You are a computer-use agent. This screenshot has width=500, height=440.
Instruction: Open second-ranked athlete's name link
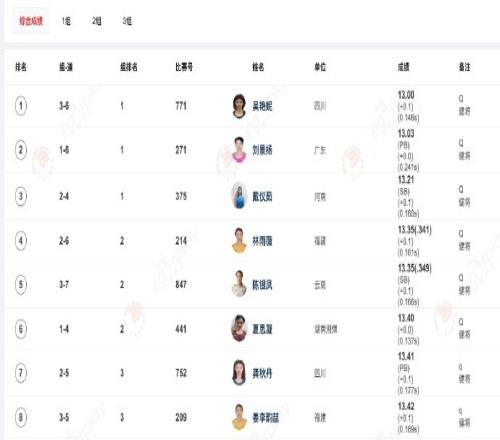(262, 150)
